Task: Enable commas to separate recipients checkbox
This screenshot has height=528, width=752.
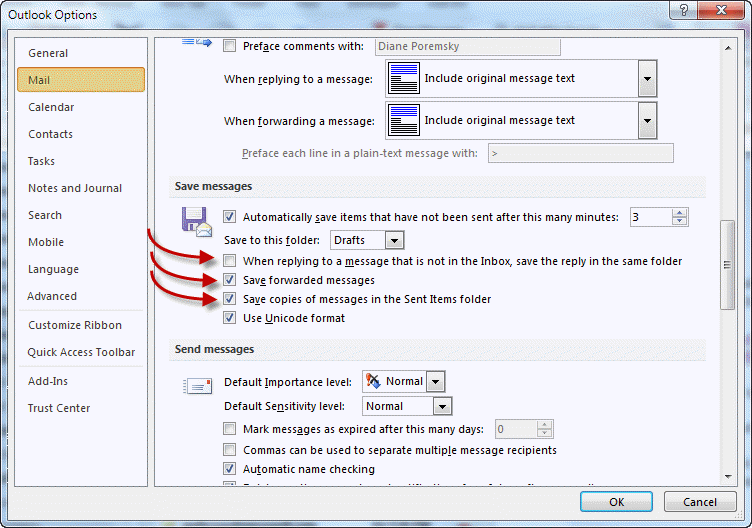Action: click(x=230, y=450)
